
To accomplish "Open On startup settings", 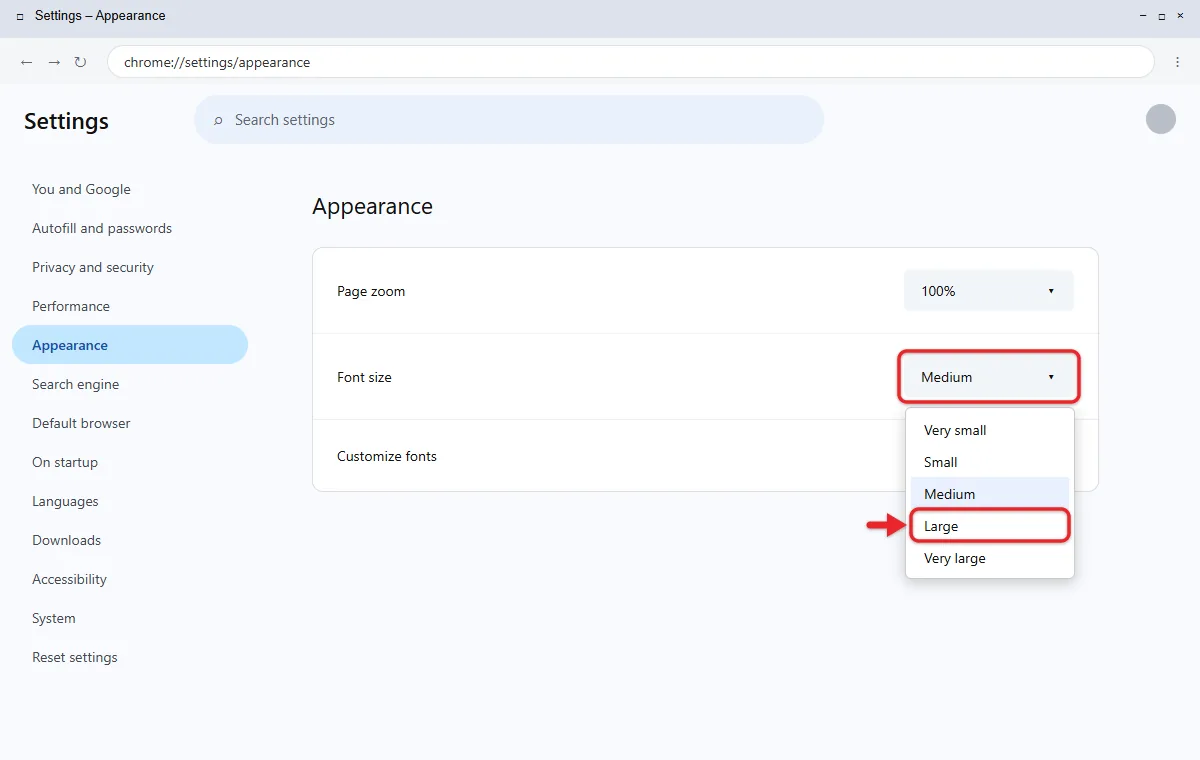I will tap(130, 462).
